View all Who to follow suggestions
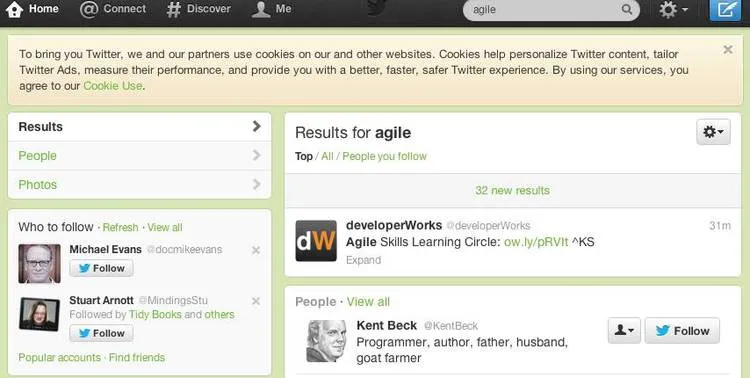750x378 pixels. coord(165,227)
